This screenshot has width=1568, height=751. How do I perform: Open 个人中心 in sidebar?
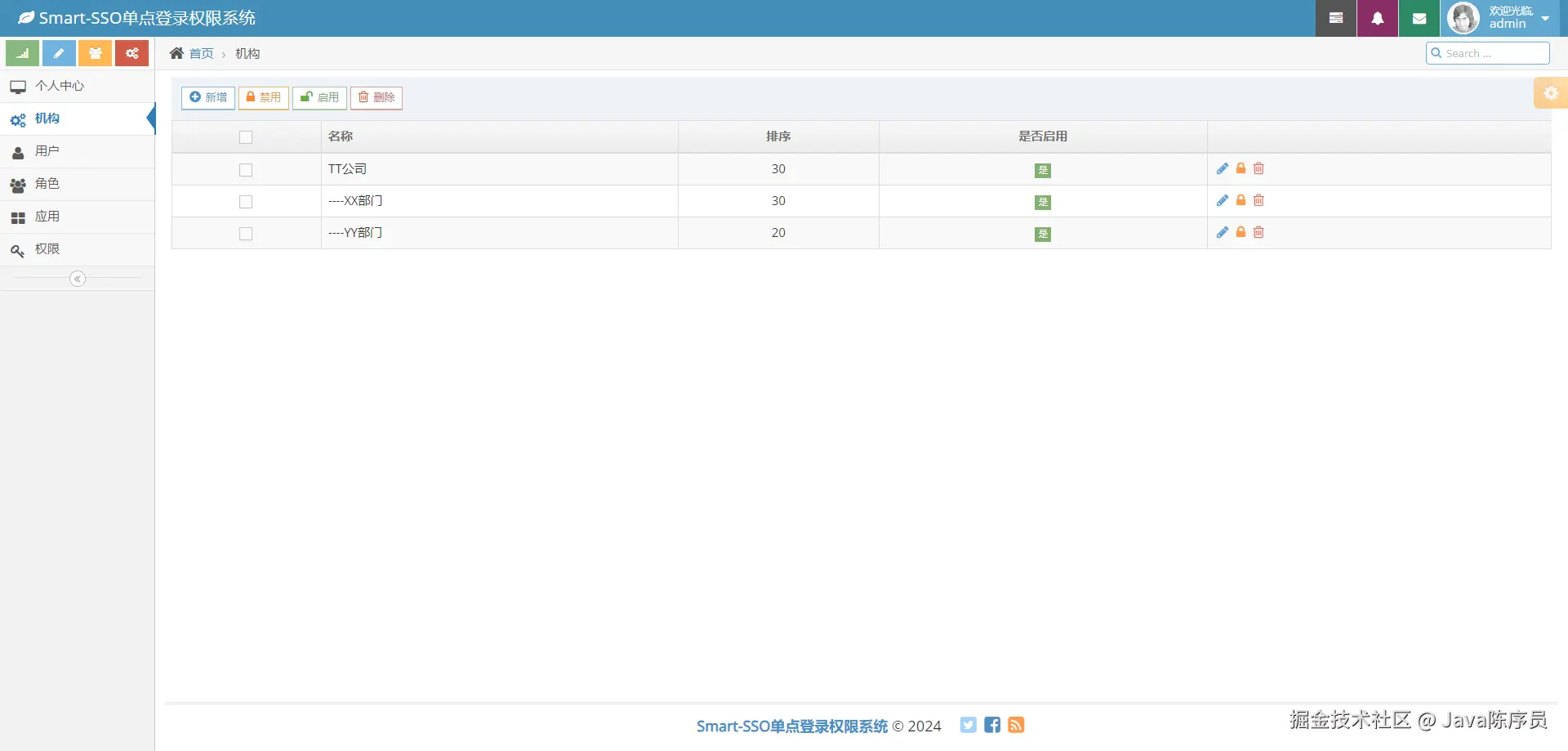tap(78, 86)
